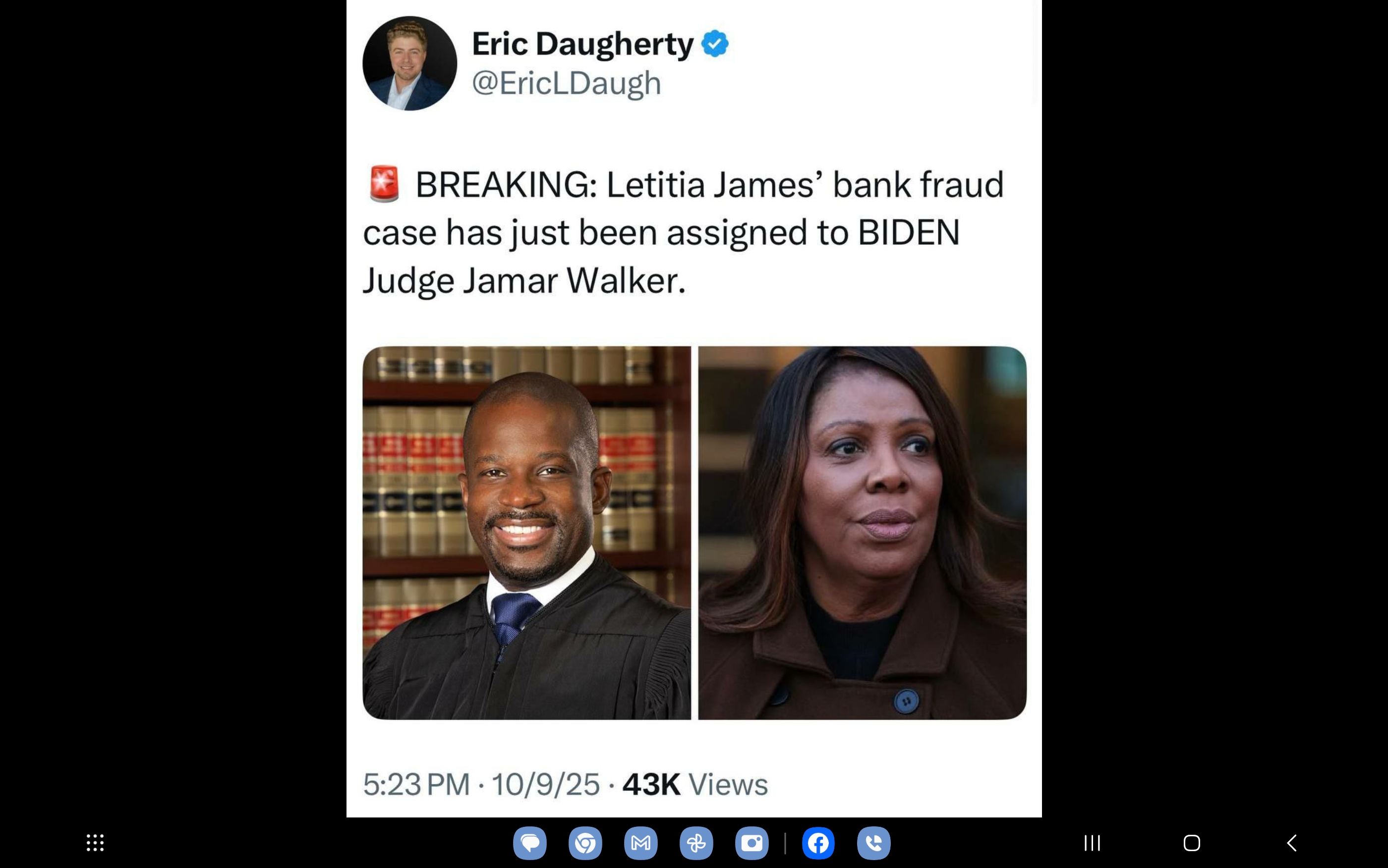Viewport: 1388px width, 868px height.
Task: Click Eric Daugherty's profile picture
Action: pos(409,63)
